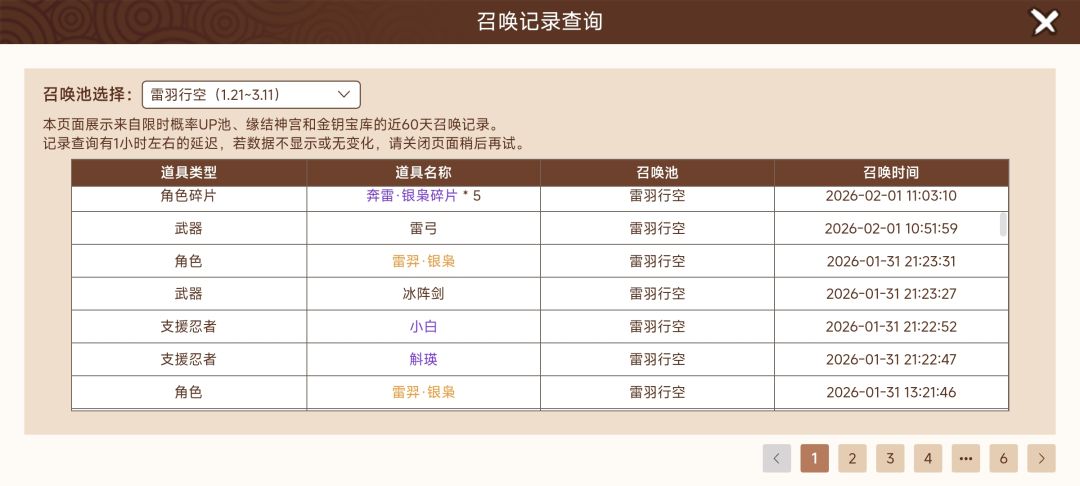Click the dropdown chevron beside 雷羽行空

point(344,95)
